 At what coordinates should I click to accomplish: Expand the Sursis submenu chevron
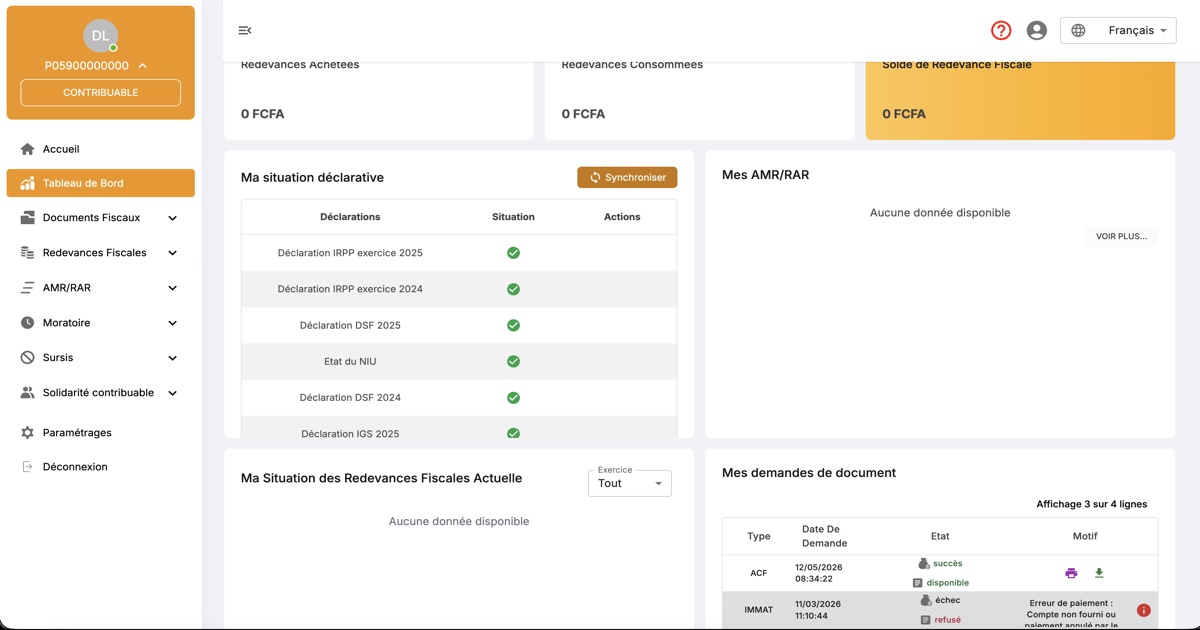[x=172, y=358]
